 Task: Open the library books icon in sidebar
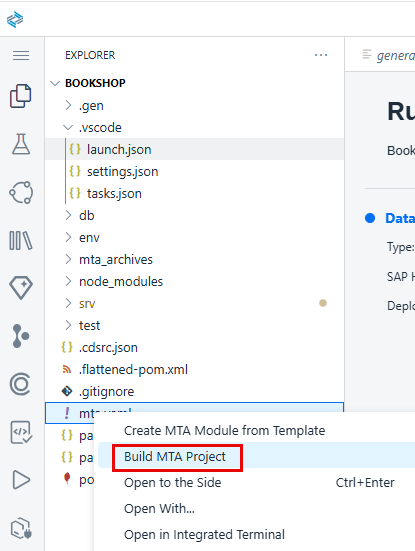click(21, 240)
